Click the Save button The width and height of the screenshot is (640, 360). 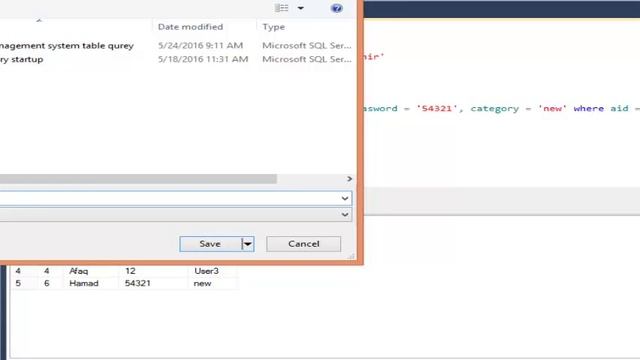point(210,244)
